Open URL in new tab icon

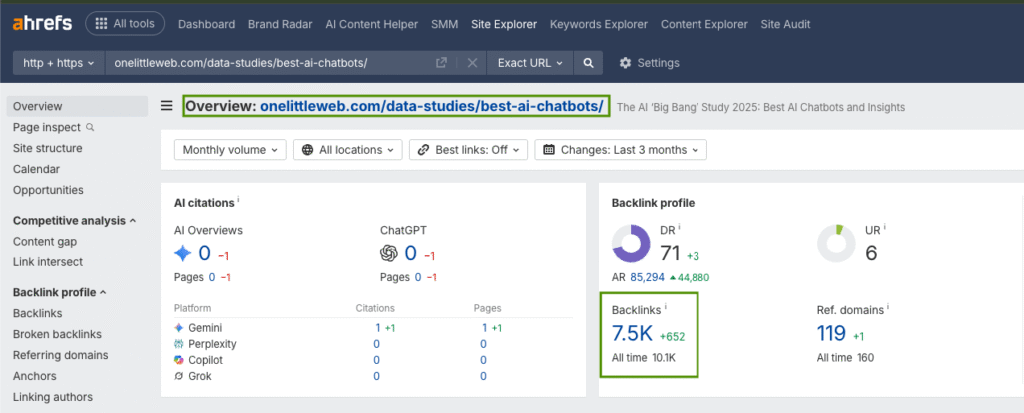441,63
